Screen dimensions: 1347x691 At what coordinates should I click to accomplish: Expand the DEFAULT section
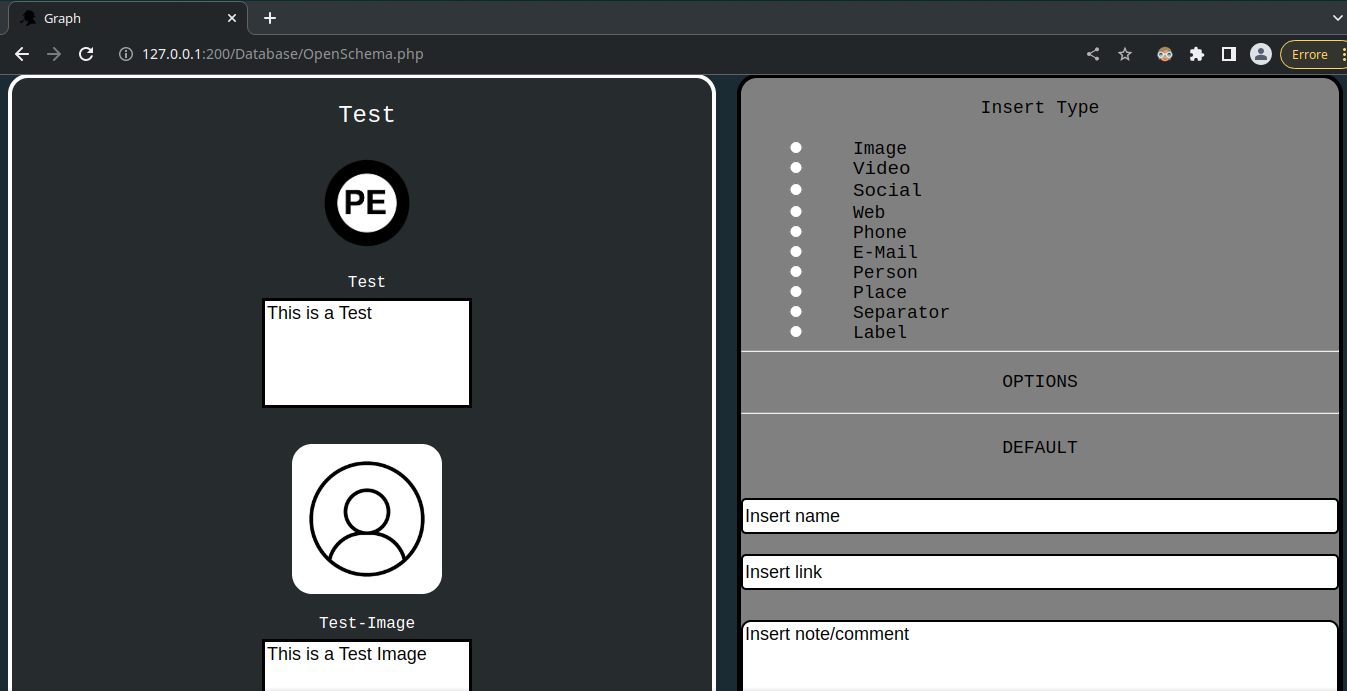tap(1040, 447)
